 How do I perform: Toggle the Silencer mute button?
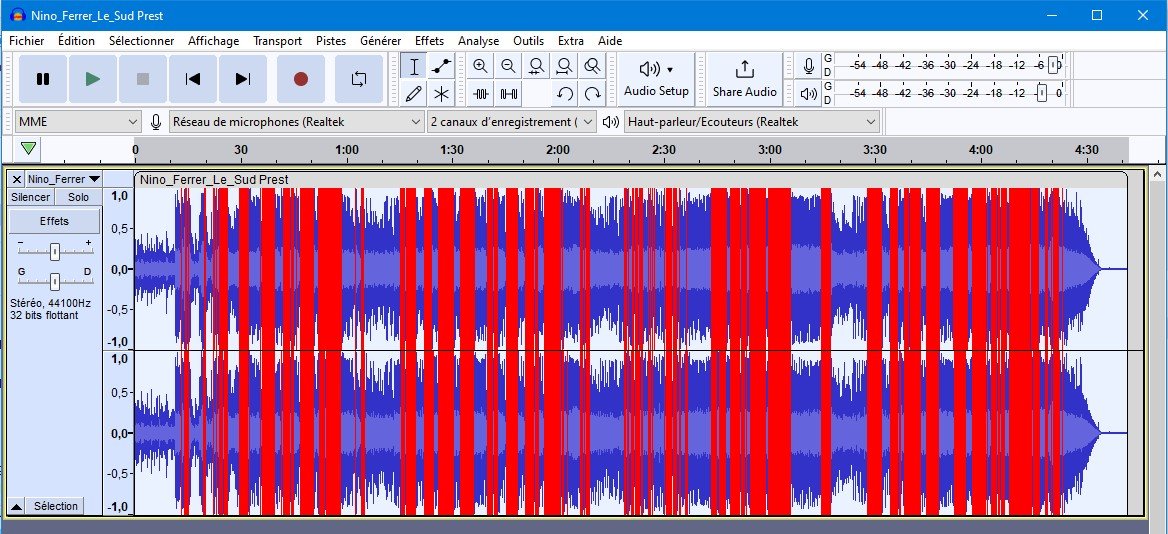click(31, 197)
